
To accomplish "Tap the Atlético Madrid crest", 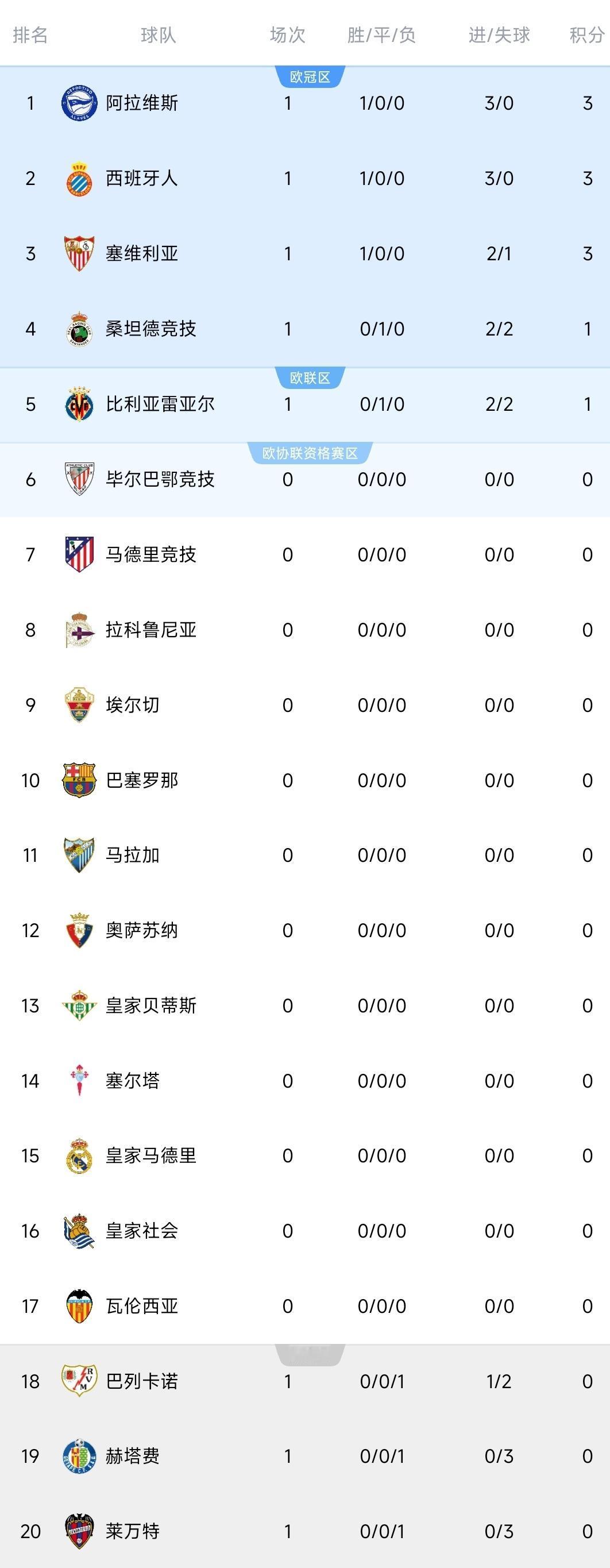I will coord(79,554).
